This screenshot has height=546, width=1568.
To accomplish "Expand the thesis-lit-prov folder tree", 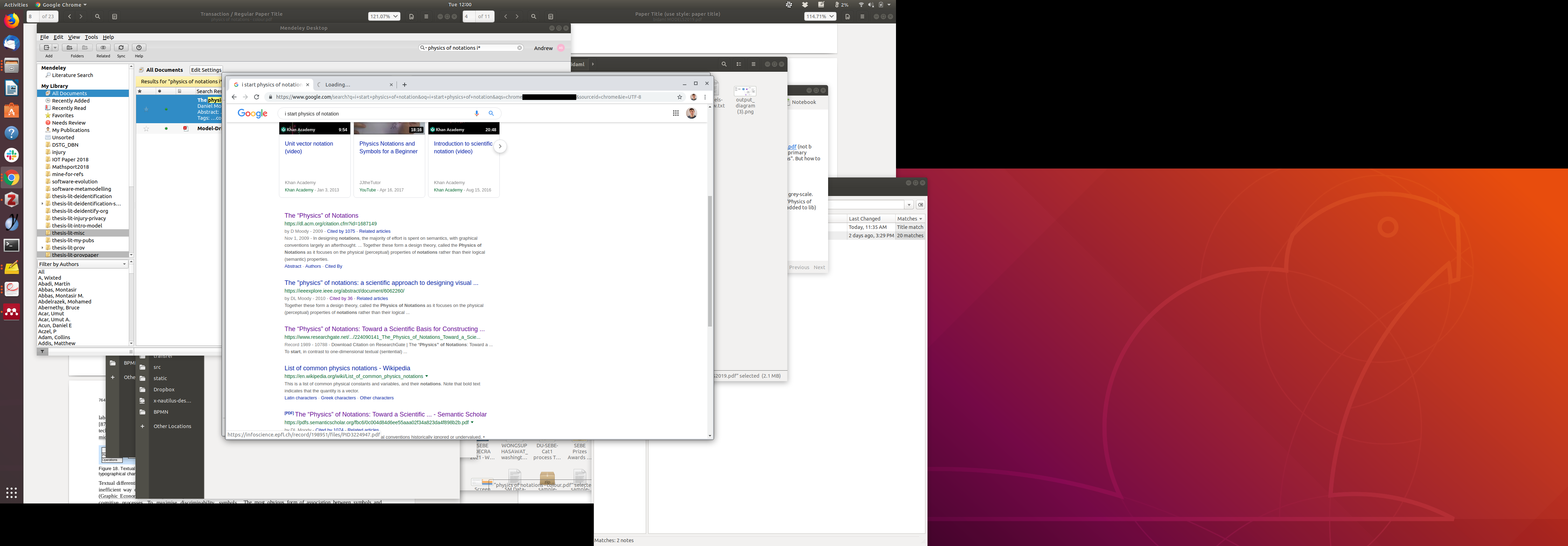I will 42,248.
